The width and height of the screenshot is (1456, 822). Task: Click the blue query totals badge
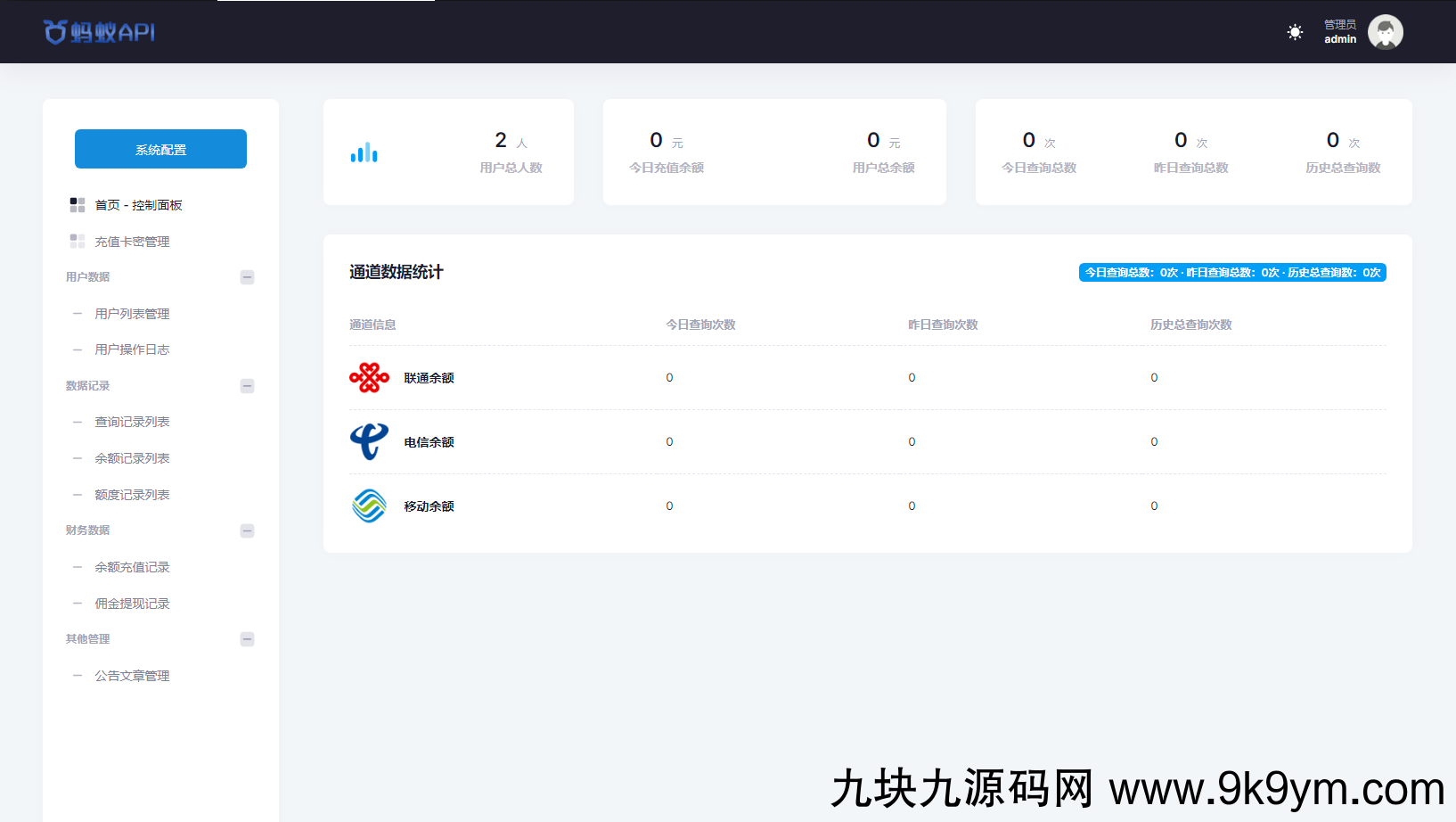tap(1231, 273)
